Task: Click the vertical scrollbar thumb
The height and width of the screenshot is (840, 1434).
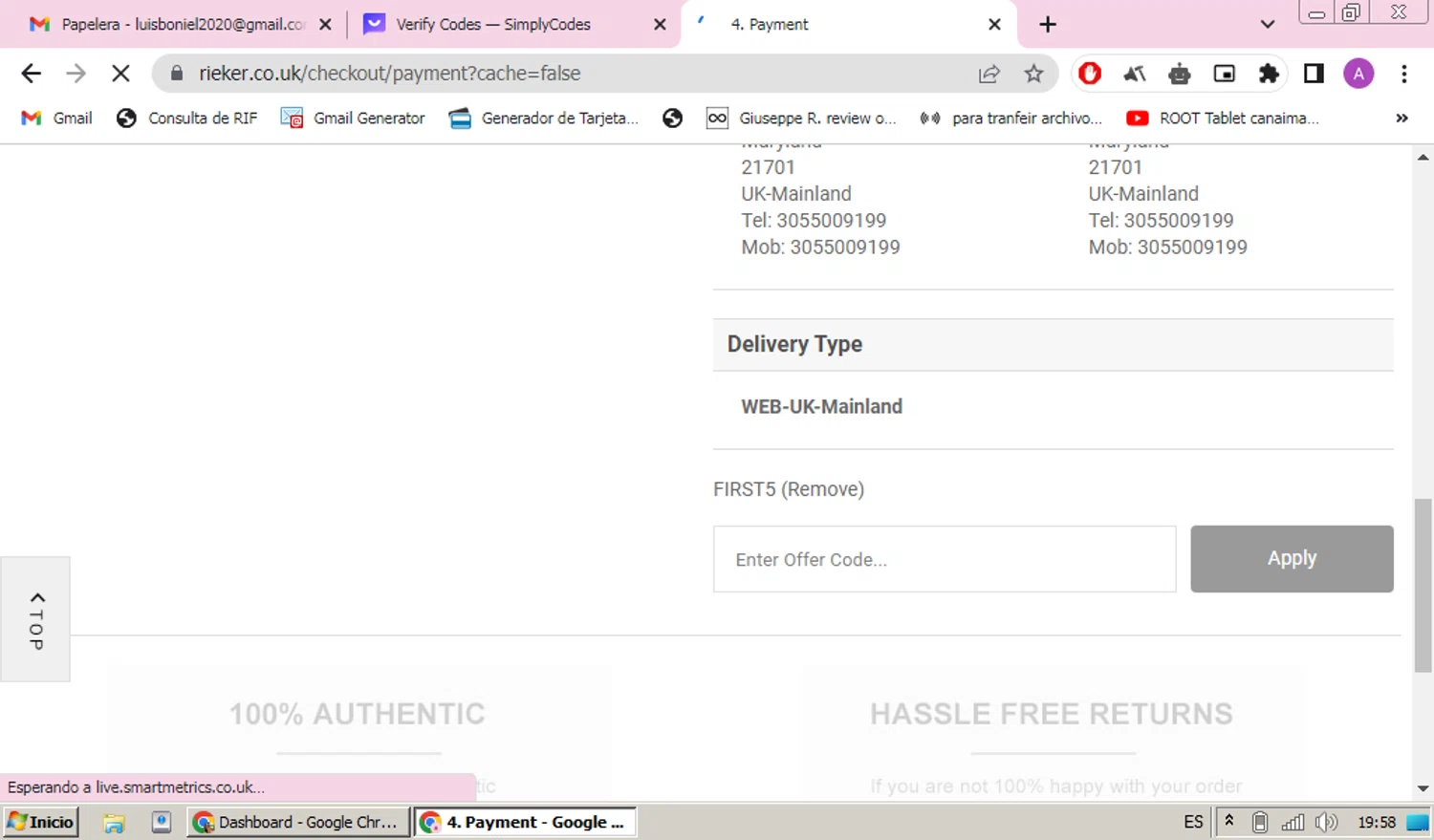Action: (1423, 585)
